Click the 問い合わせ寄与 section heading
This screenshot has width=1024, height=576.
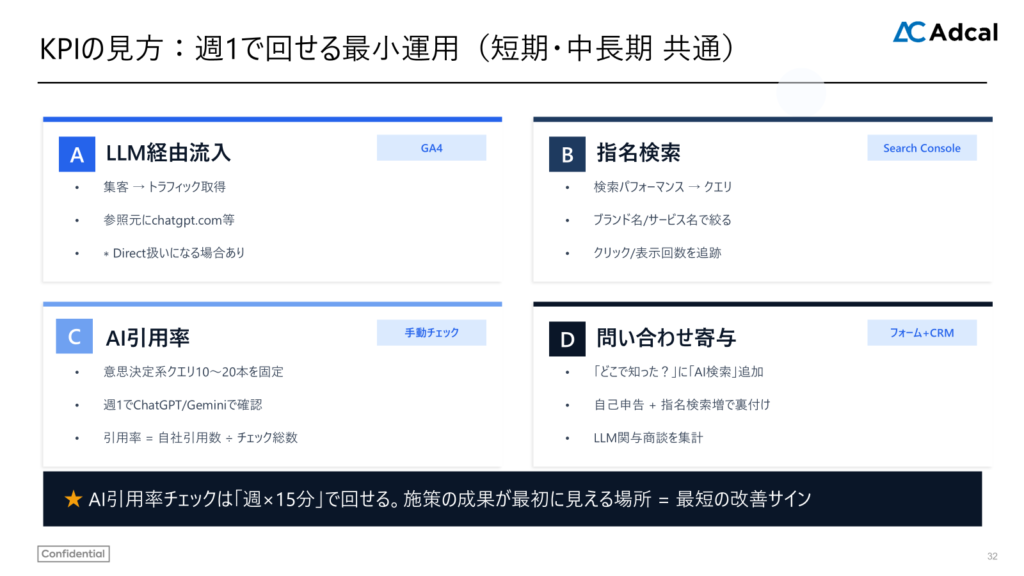click(665, 338)
